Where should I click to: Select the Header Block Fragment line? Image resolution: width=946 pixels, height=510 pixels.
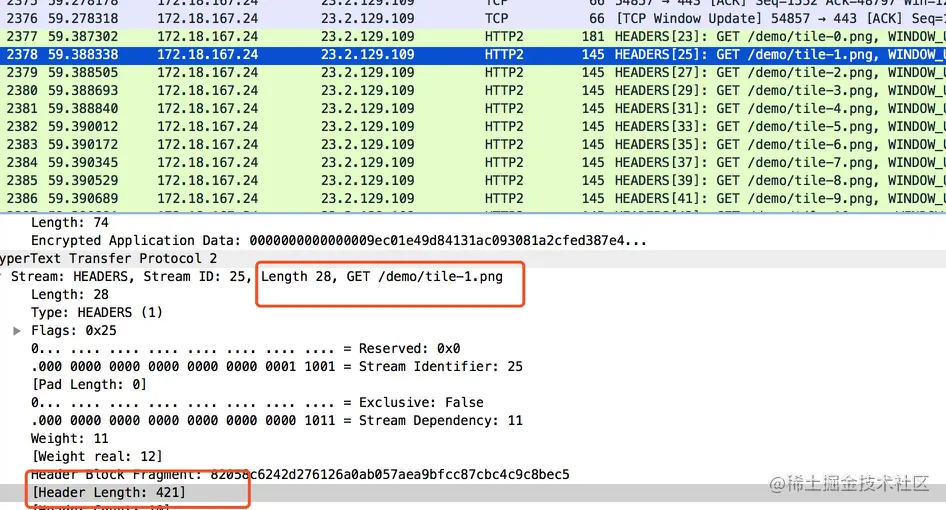pos(300,475)
